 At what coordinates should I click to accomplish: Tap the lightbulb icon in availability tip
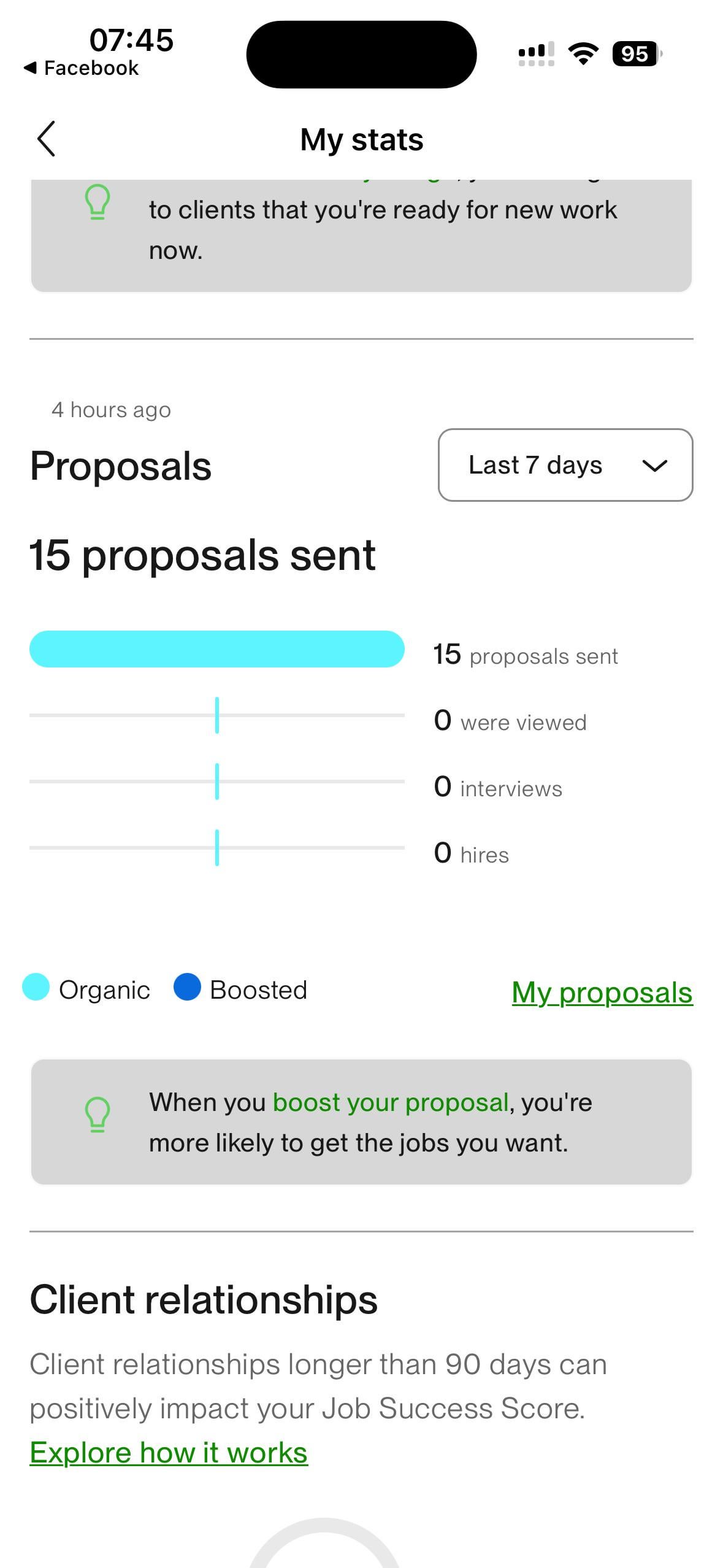click(97, 202)
